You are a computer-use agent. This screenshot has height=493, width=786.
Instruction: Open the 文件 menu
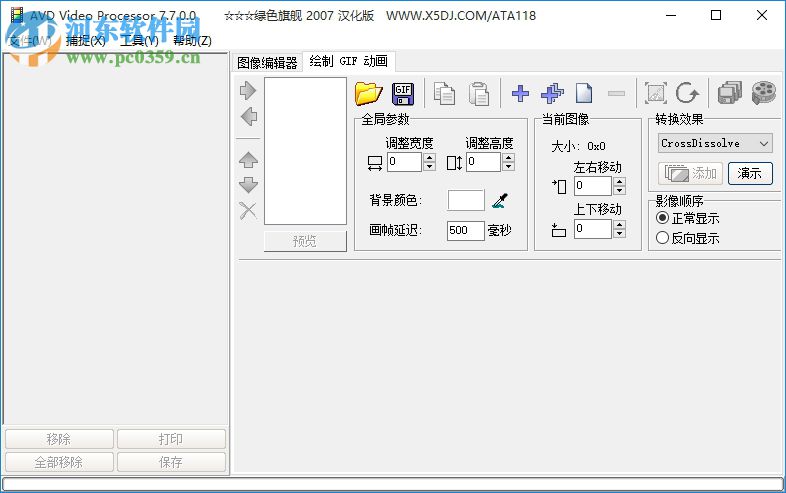30,41
